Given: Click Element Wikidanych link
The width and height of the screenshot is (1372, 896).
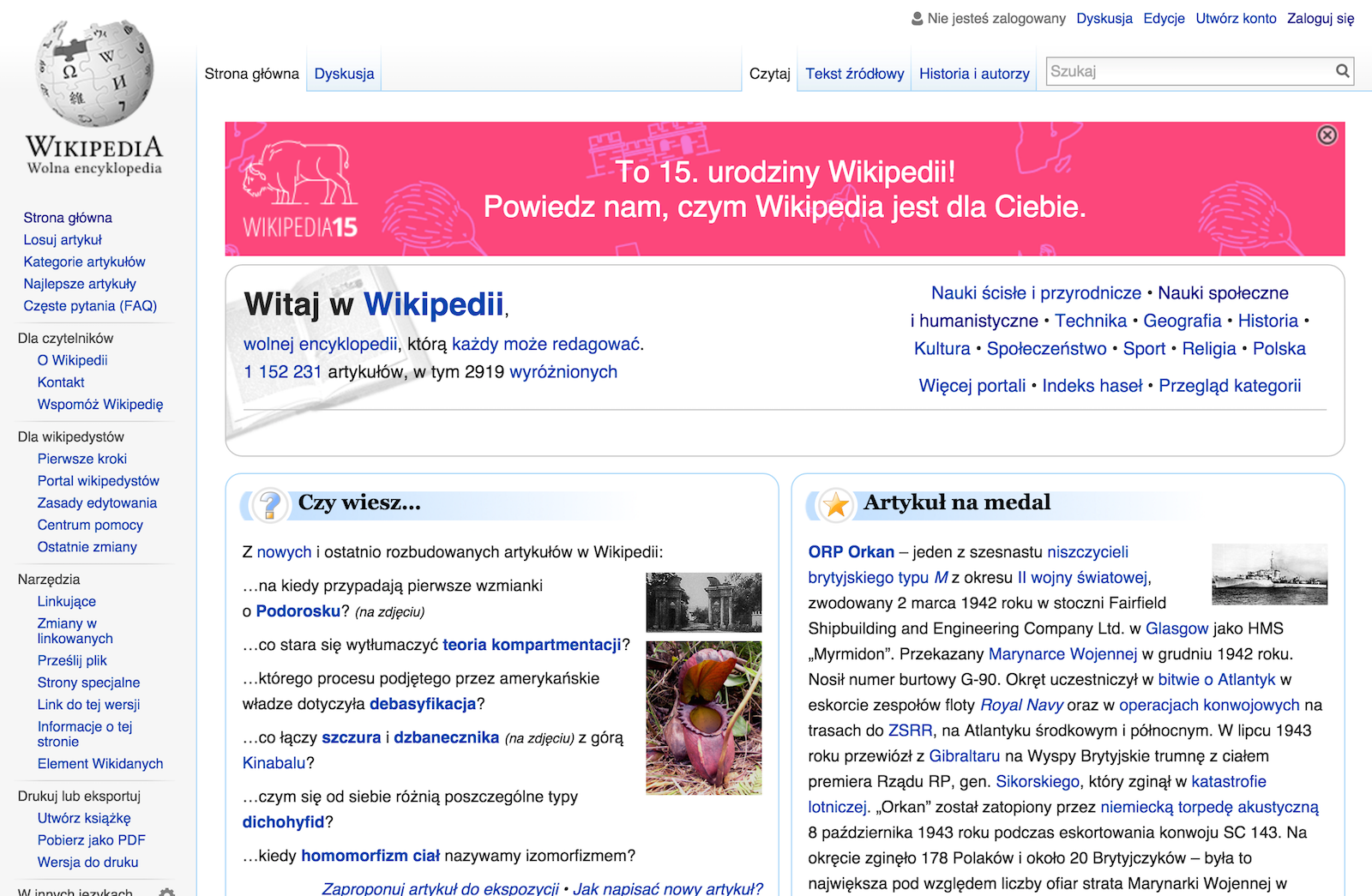Looking at the screenshot, I should [100, 764].
